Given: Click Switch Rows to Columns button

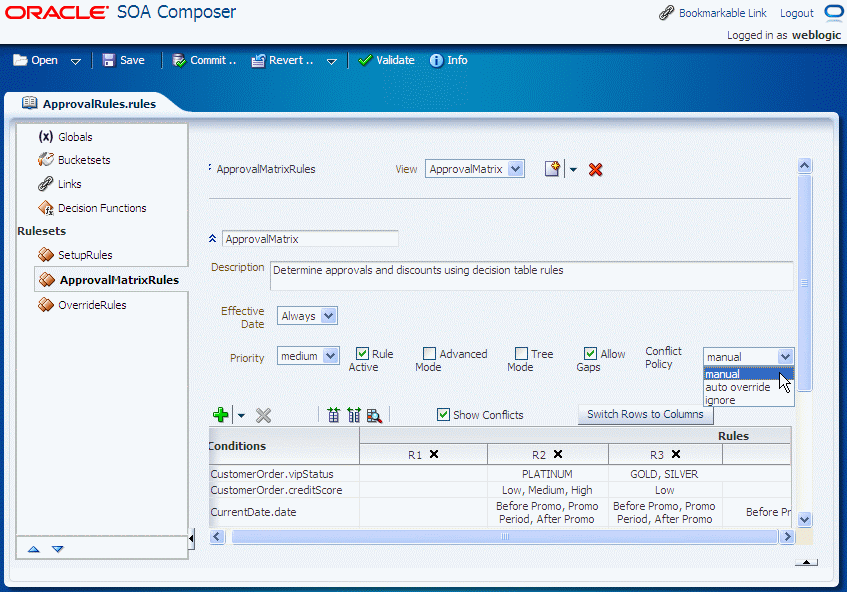Looking at the screenshot, I should coord(646,414).
